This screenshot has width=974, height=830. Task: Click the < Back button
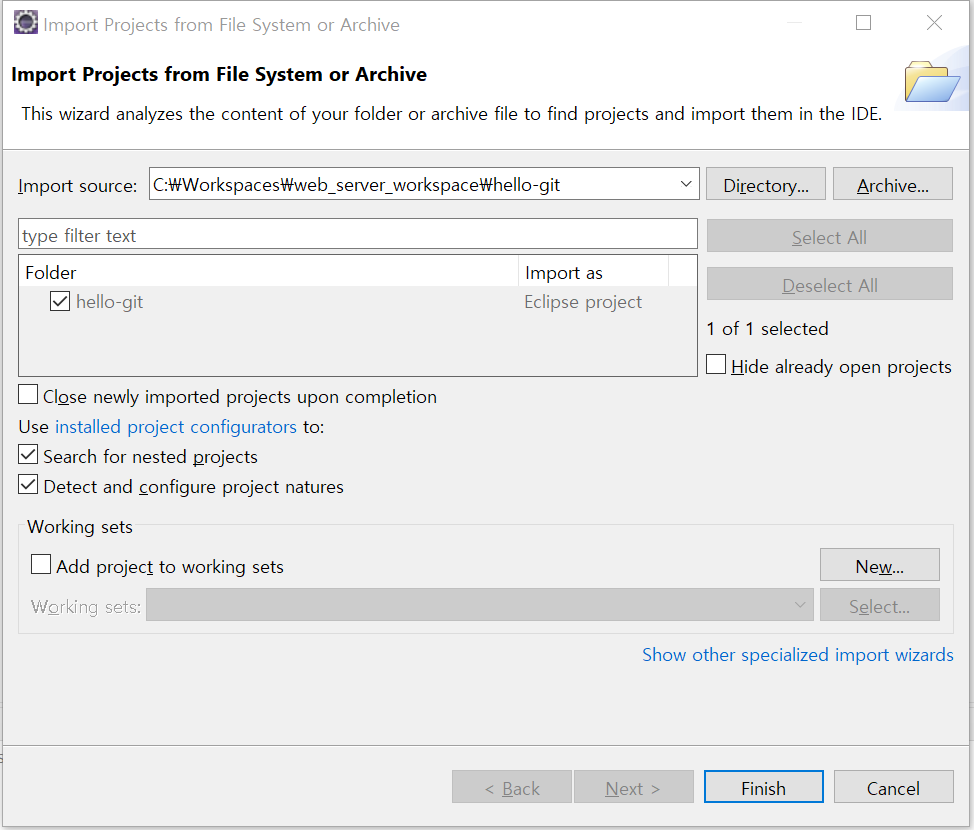[x=512, y=787]
